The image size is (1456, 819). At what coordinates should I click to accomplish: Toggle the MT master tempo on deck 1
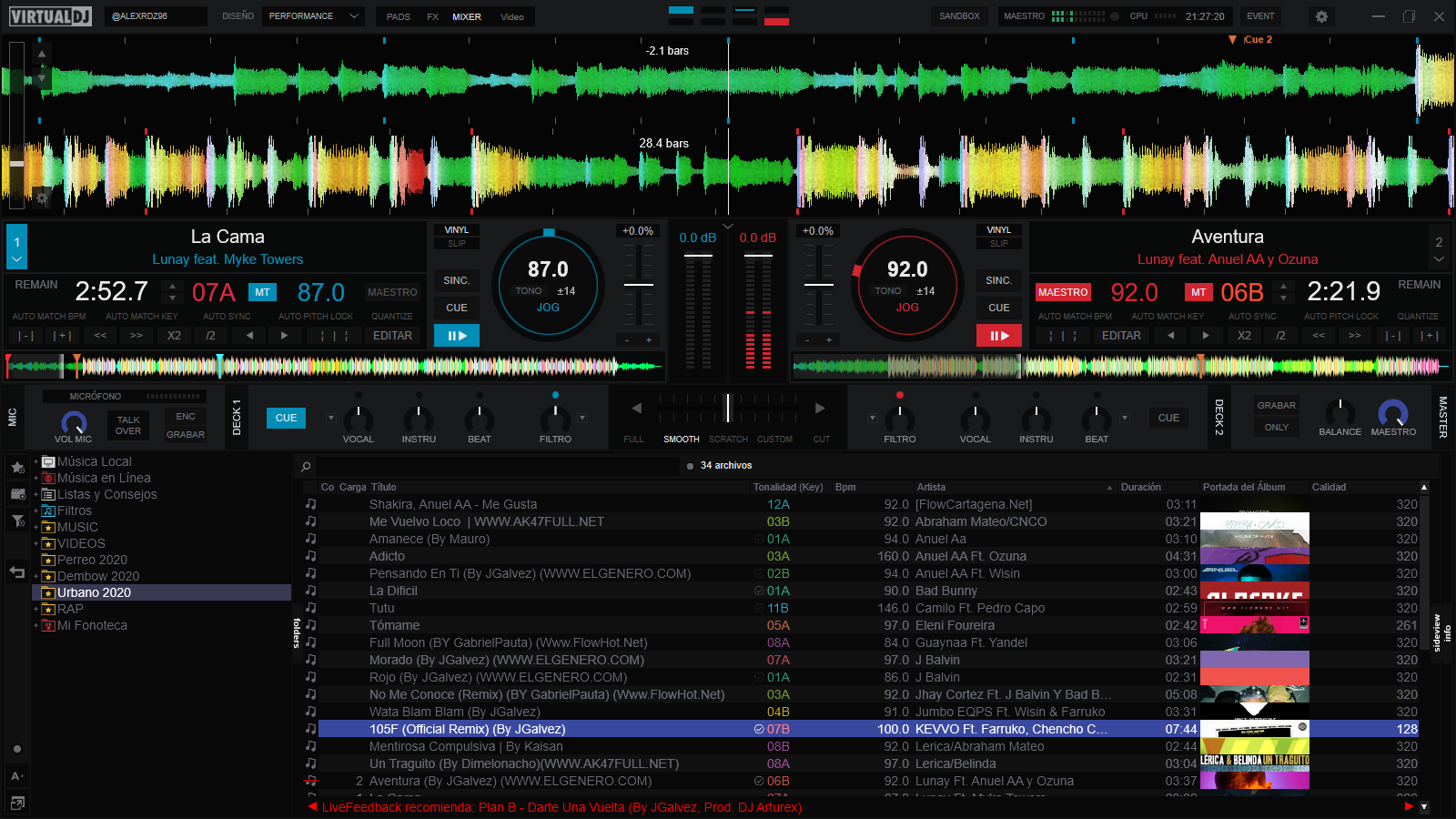[x=262, y=292]
